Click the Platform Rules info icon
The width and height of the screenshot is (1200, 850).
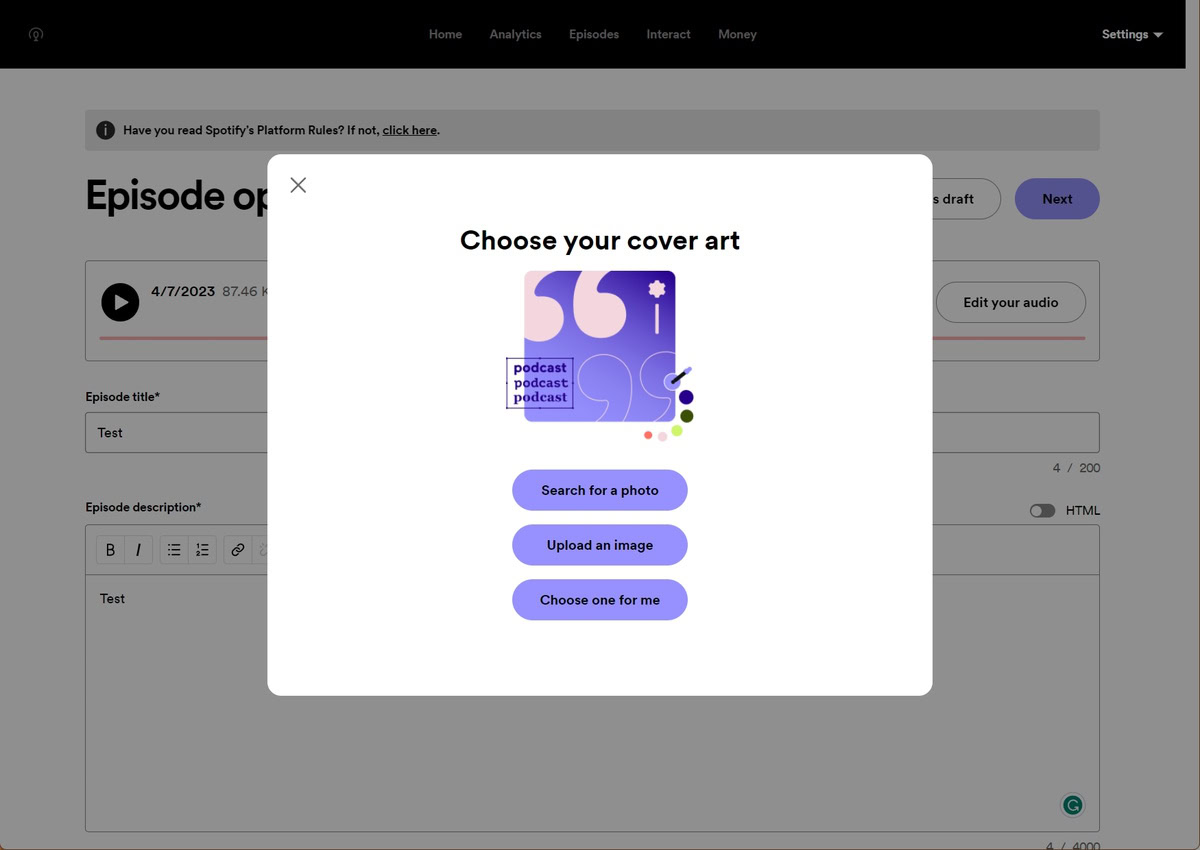105,130
